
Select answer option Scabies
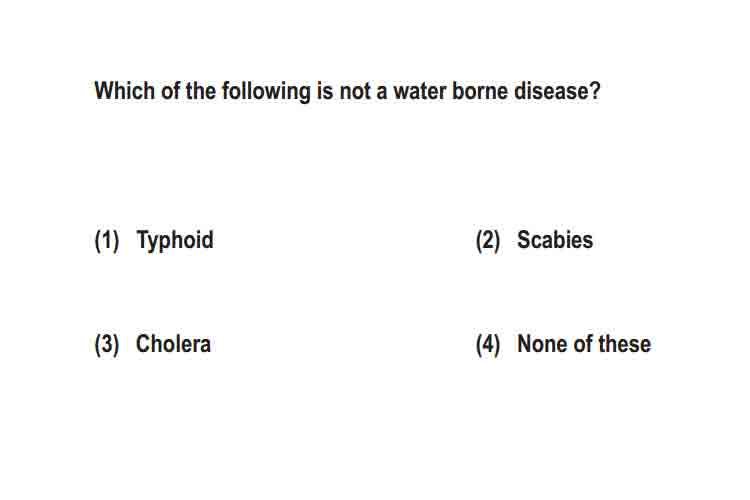click(555, 240)
